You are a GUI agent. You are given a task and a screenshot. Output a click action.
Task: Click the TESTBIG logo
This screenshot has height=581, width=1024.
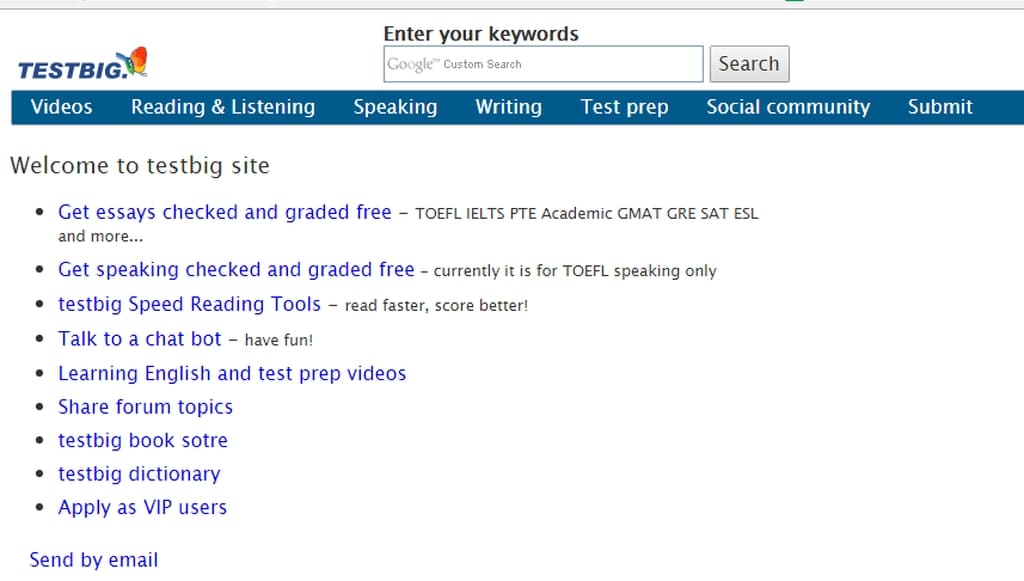coord(70,66)
